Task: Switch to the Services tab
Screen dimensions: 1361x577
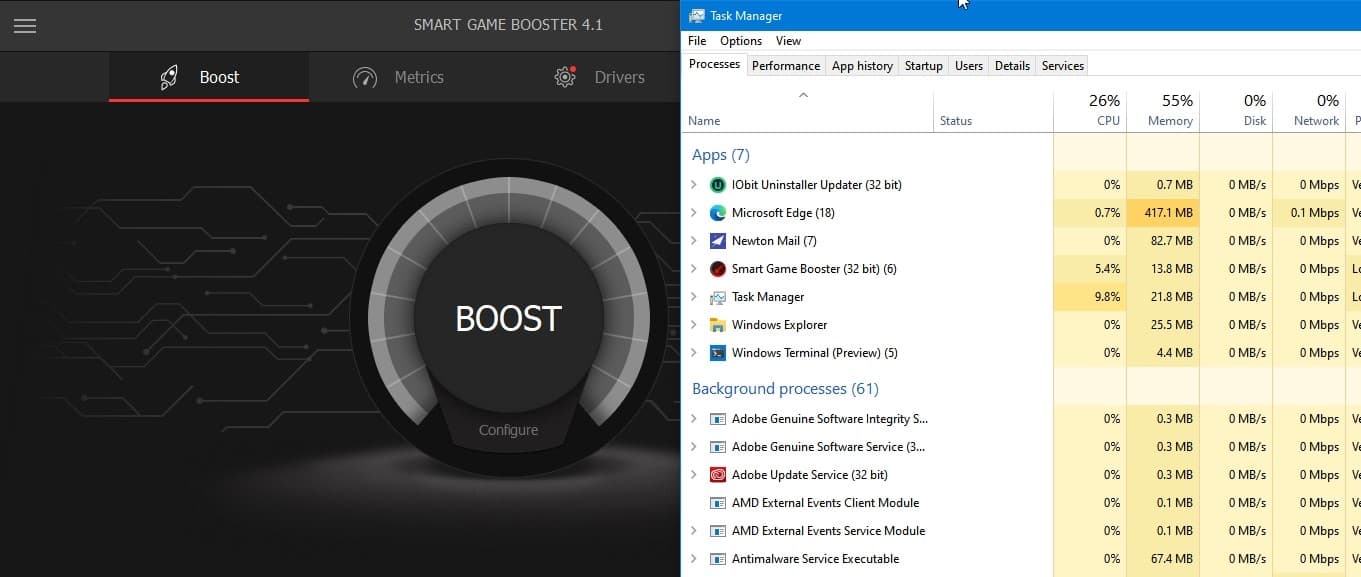Action: click(1062, 66)
